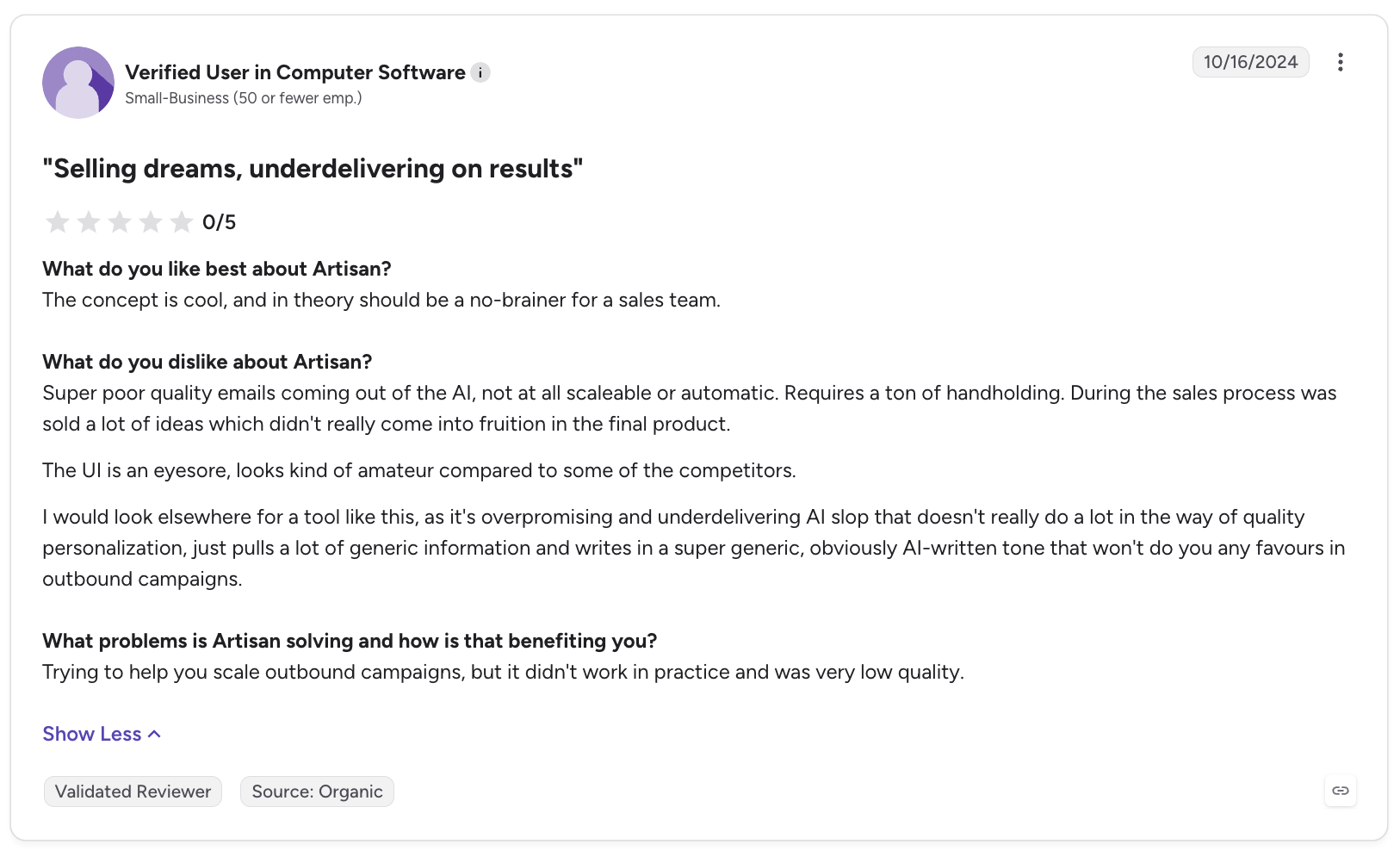Open the info icon beside reviewer name
The width and height of the screenshot is (1400, 863).
480,73
